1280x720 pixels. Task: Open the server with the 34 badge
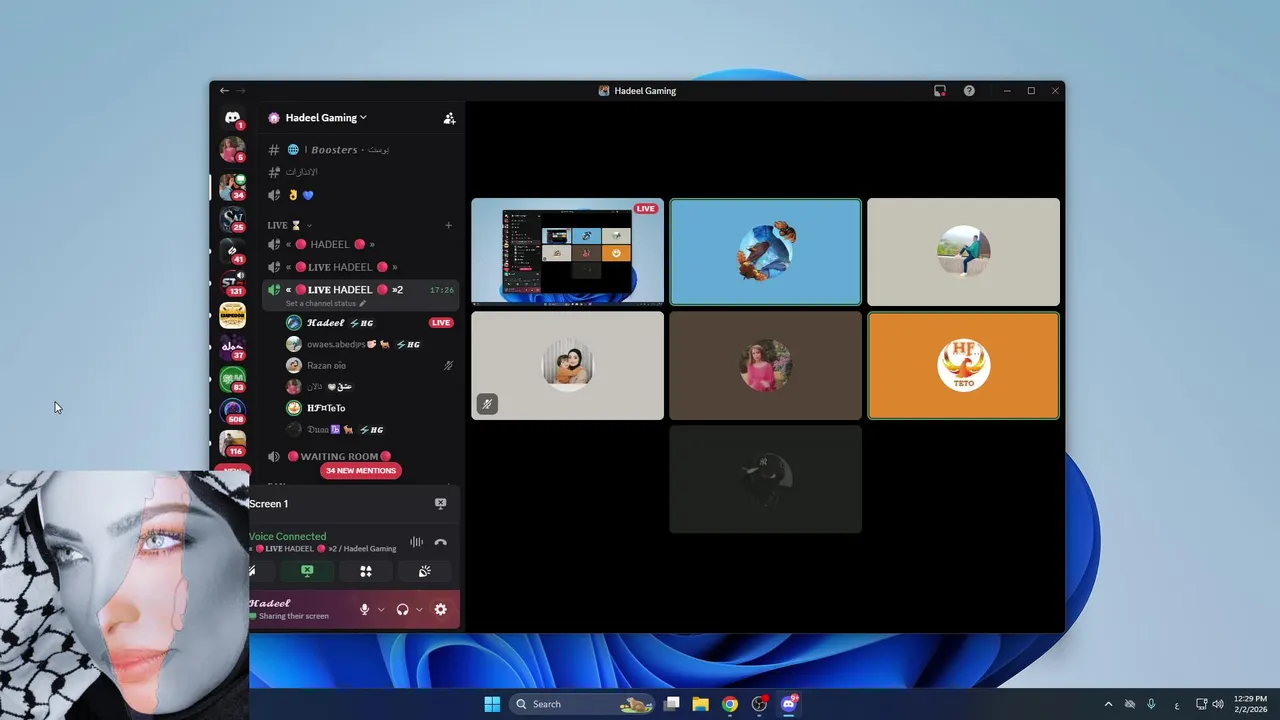pos(232,187)
